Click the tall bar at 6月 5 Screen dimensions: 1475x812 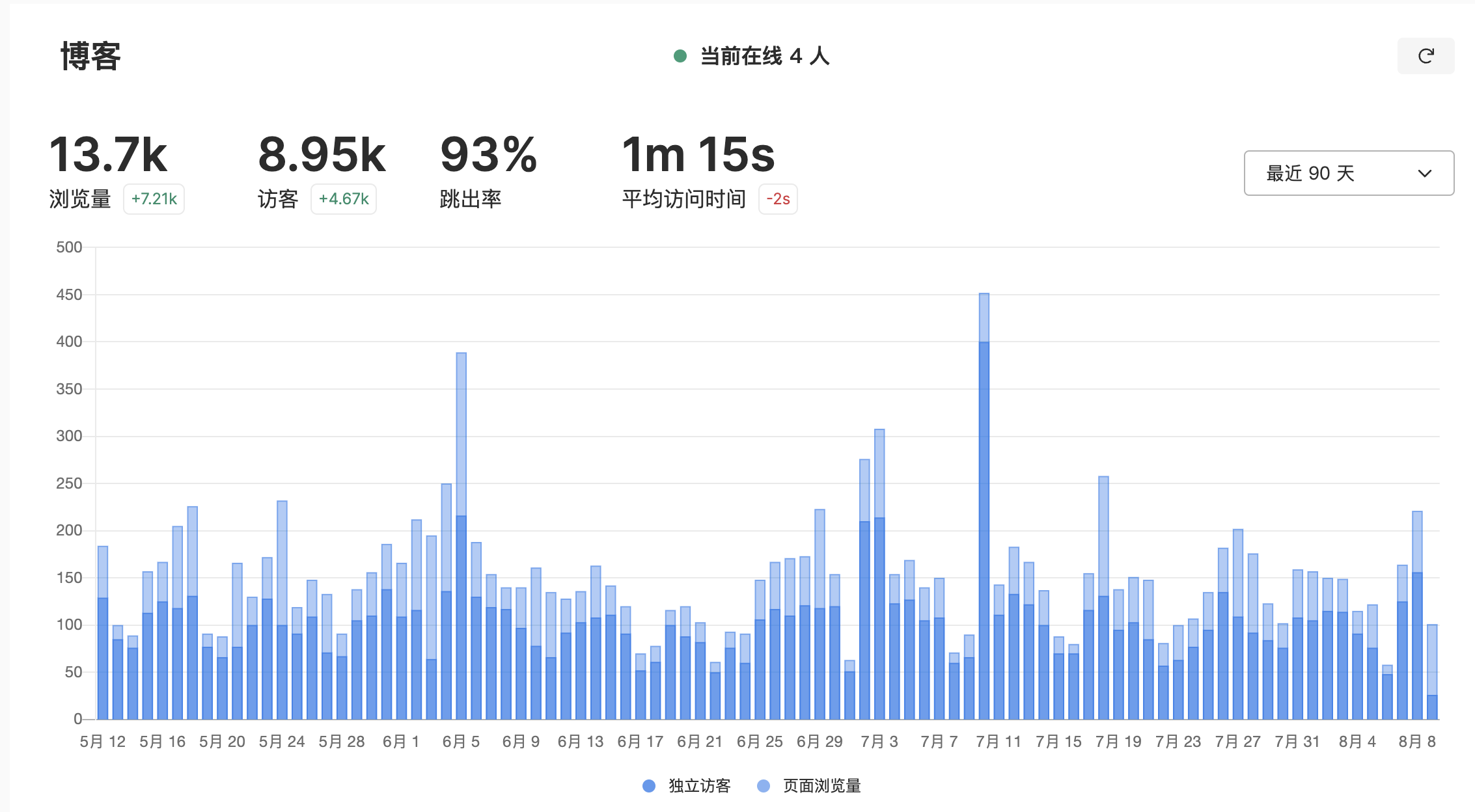pos(461,534)
